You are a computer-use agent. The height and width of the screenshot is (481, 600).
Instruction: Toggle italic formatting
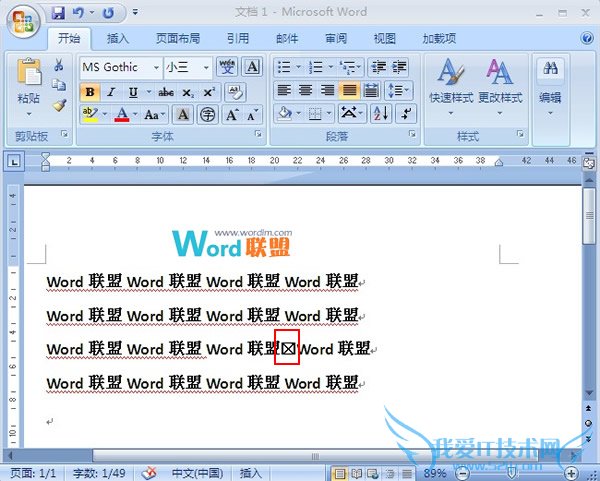coord(111,92)
